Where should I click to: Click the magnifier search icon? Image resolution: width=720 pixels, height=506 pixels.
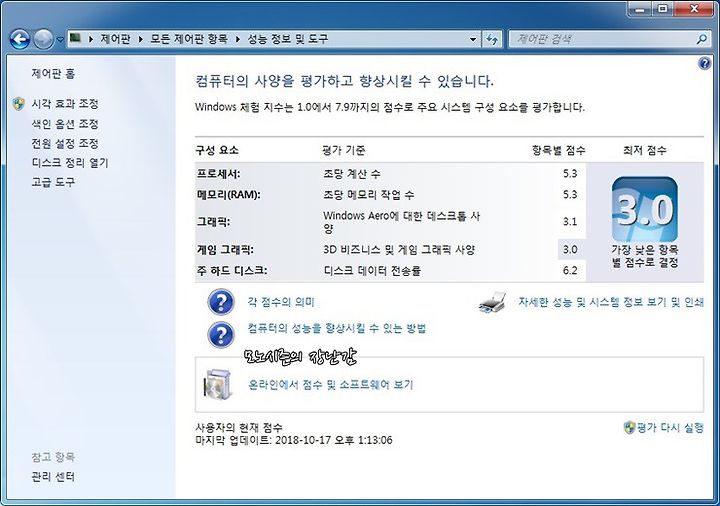701,39
